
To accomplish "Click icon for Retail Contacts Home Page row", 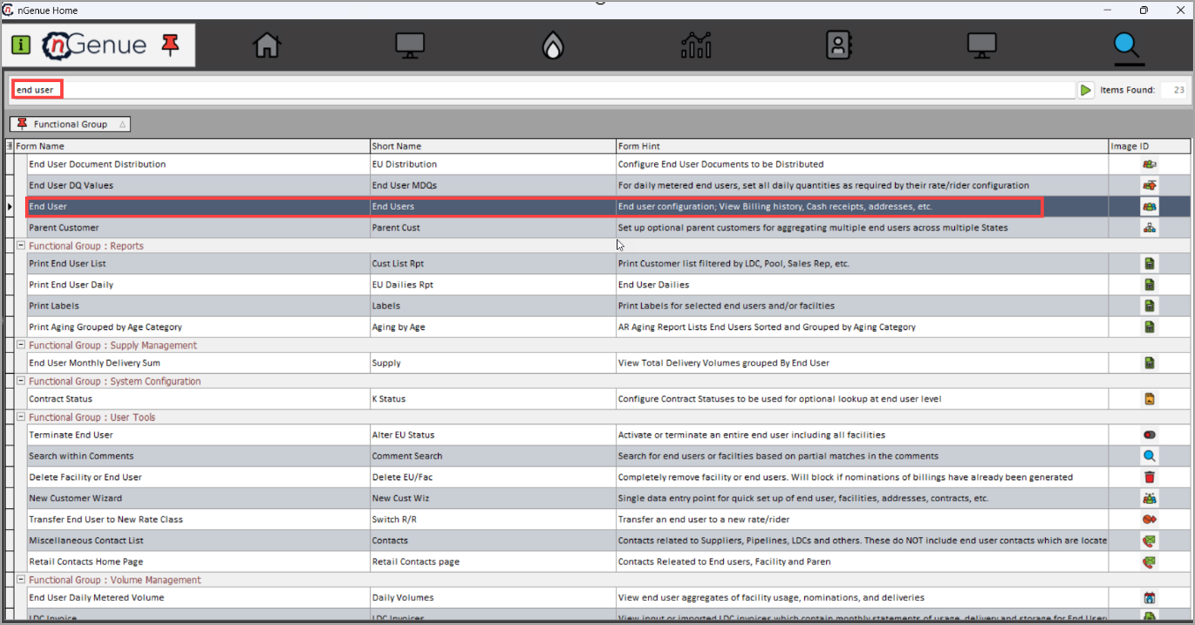I will [x=1149, y=562].
